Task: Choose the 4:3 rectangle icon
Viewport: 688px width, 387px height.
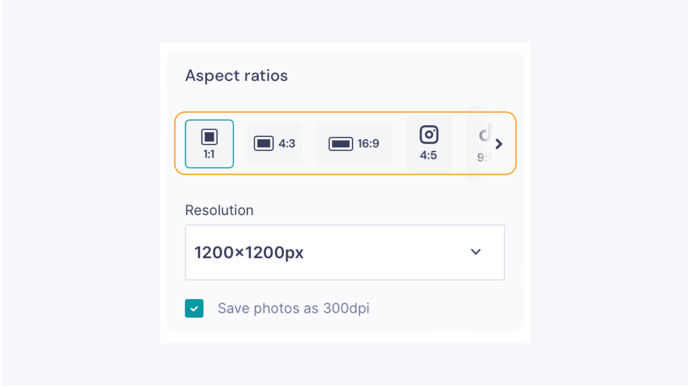Action: point(264,143)
